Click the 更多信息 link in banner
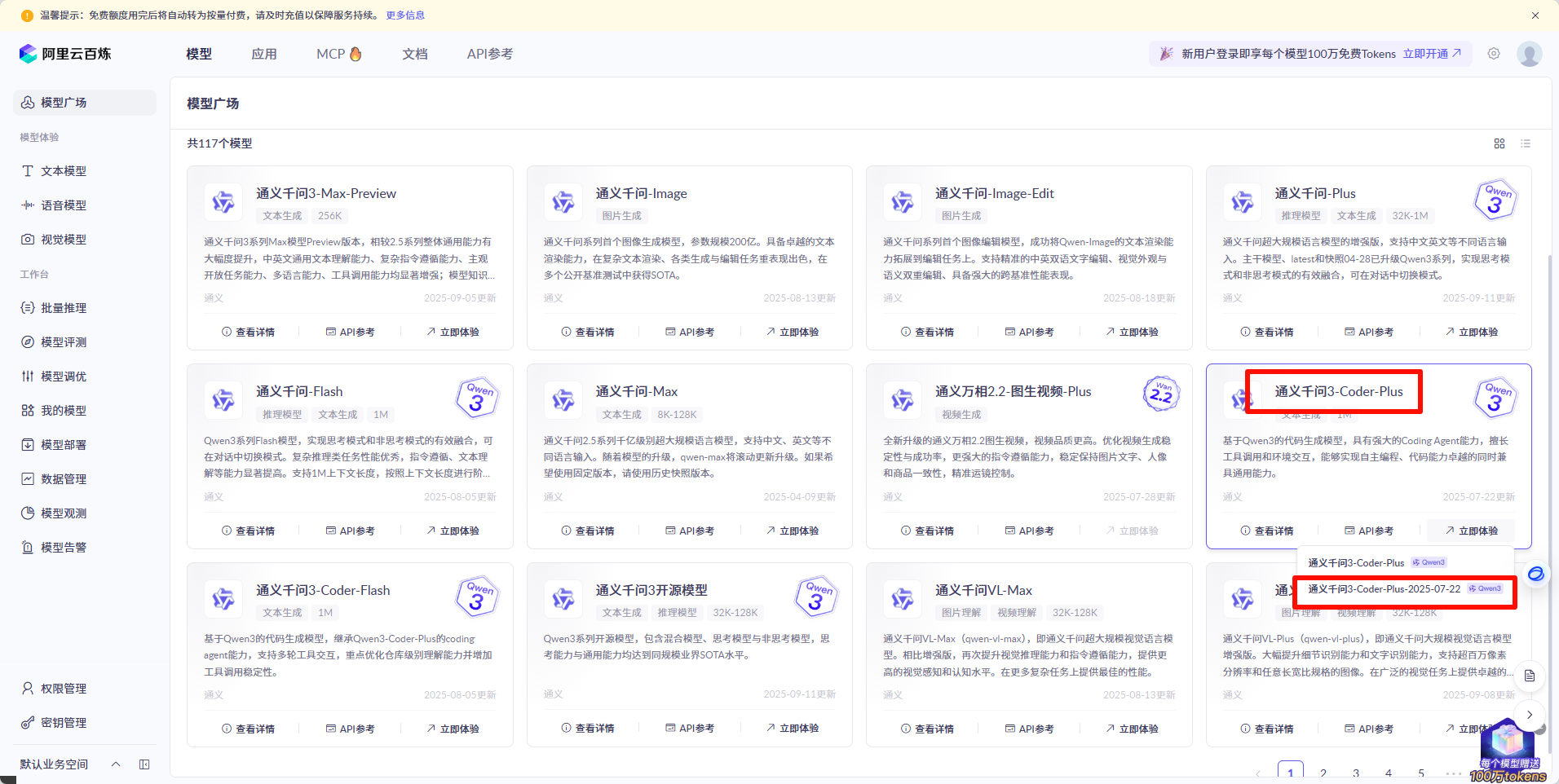Viewport: 1559px width, 784px height. coord(405,15)
